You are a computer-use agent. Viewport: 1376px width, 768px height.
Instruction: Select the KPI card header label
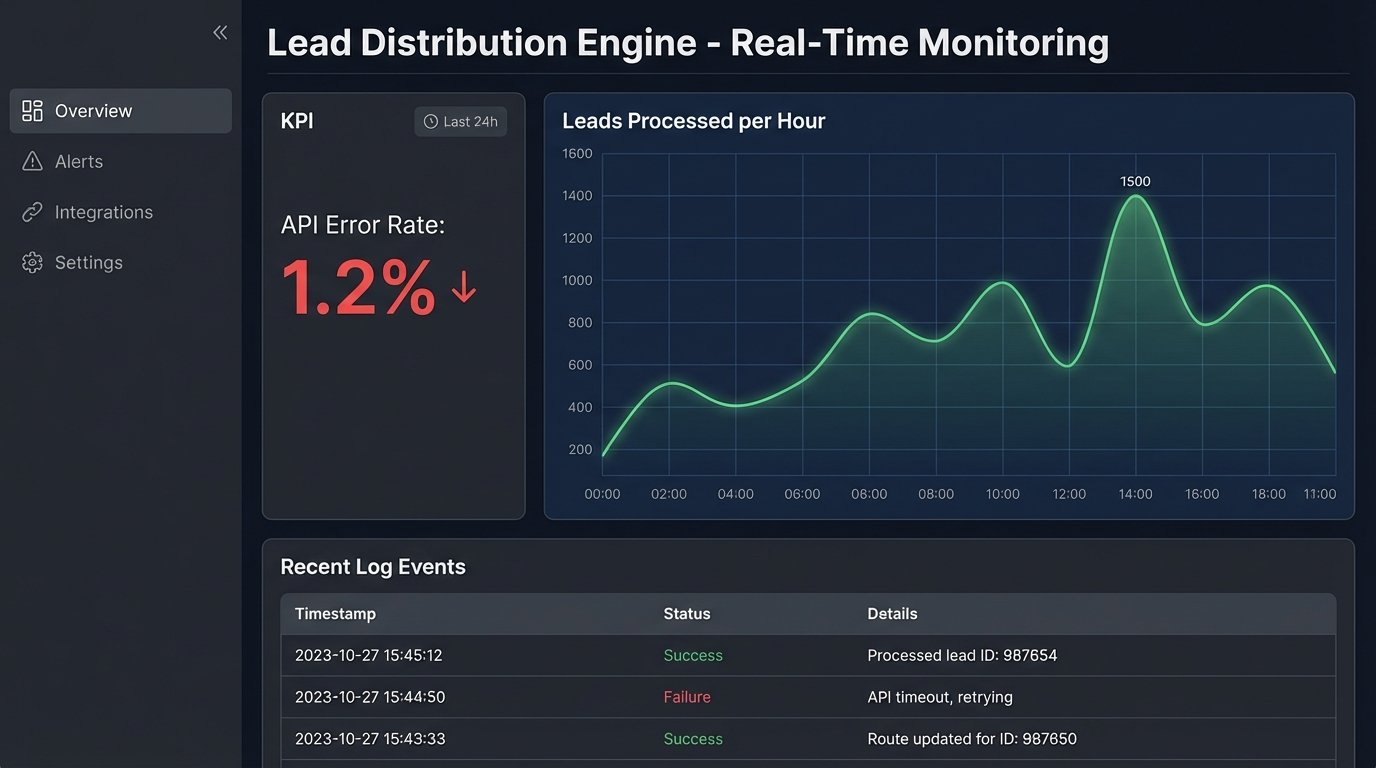point(296,121)
